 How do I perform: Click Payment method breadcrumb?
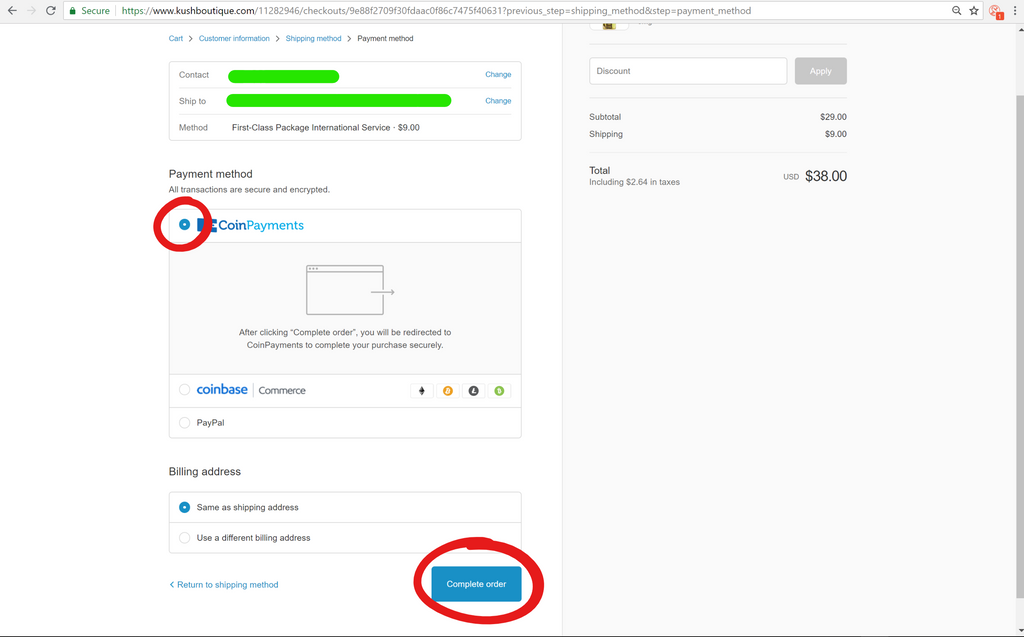pyautogui.click(x=385, y=39)
